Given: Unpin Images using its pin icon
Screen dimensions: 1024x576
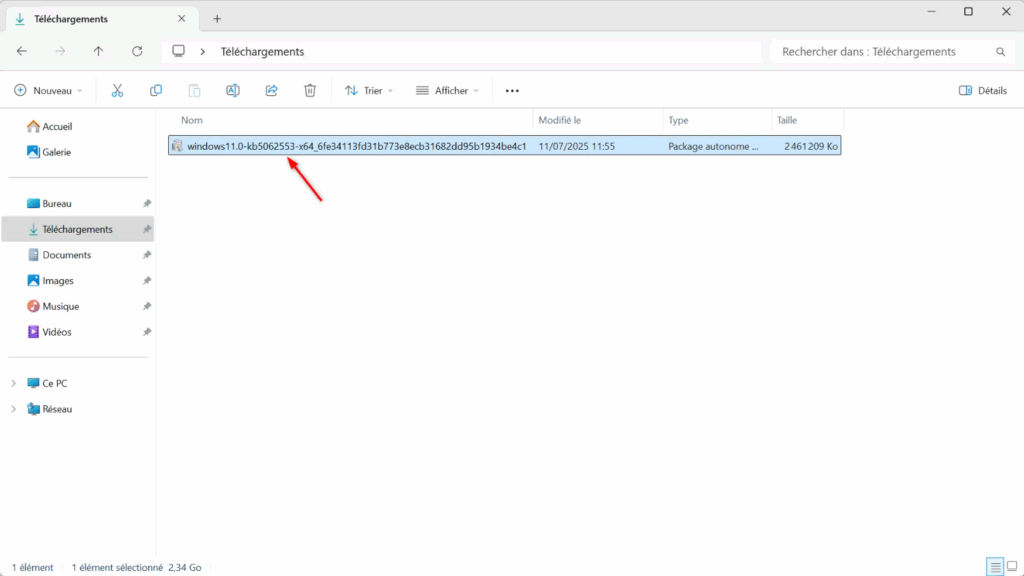Looking at the screenshot, I should click(x=147, y=281).
